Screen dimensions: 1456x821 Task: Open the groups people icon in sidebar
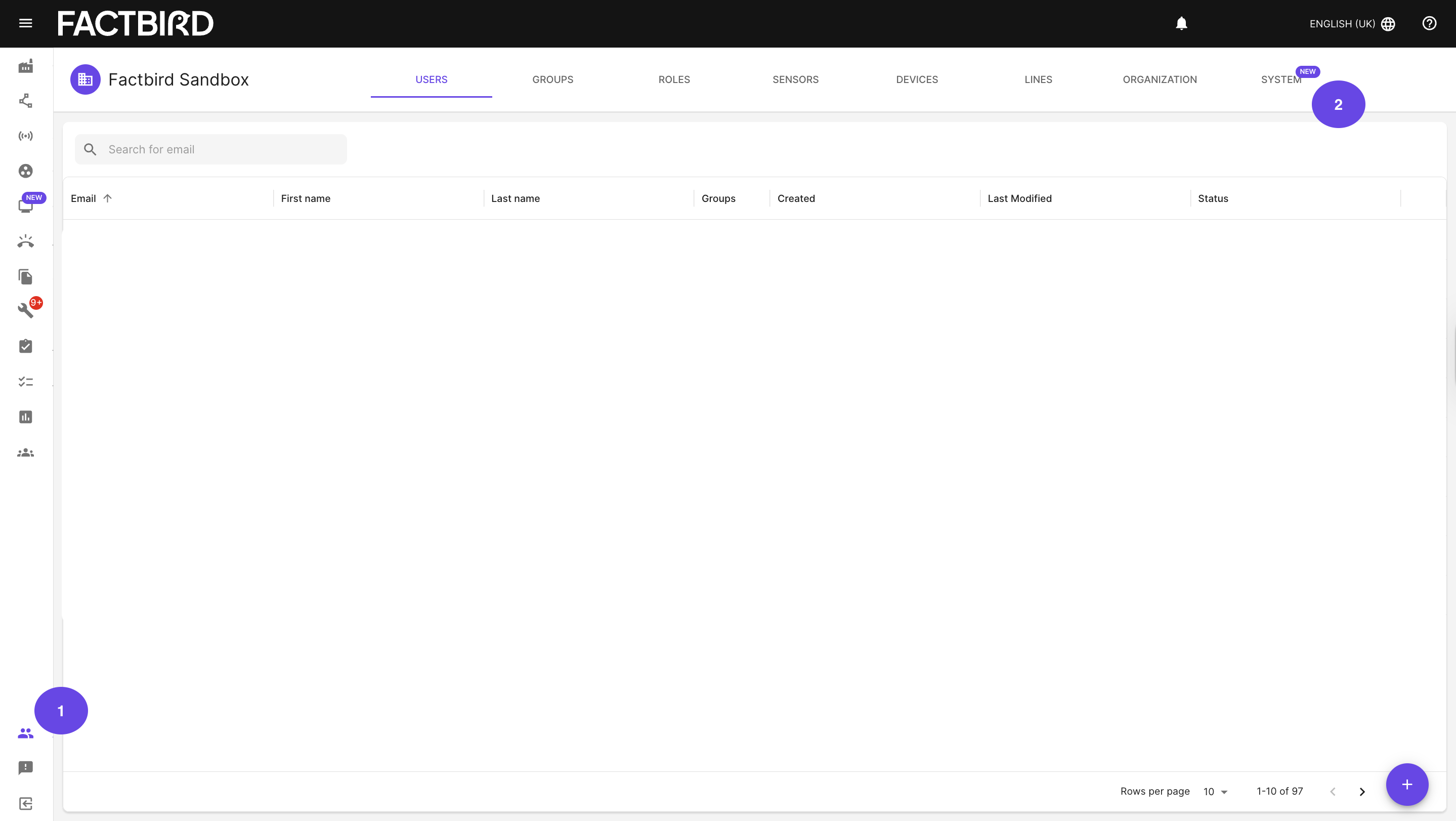click(25, 453)
